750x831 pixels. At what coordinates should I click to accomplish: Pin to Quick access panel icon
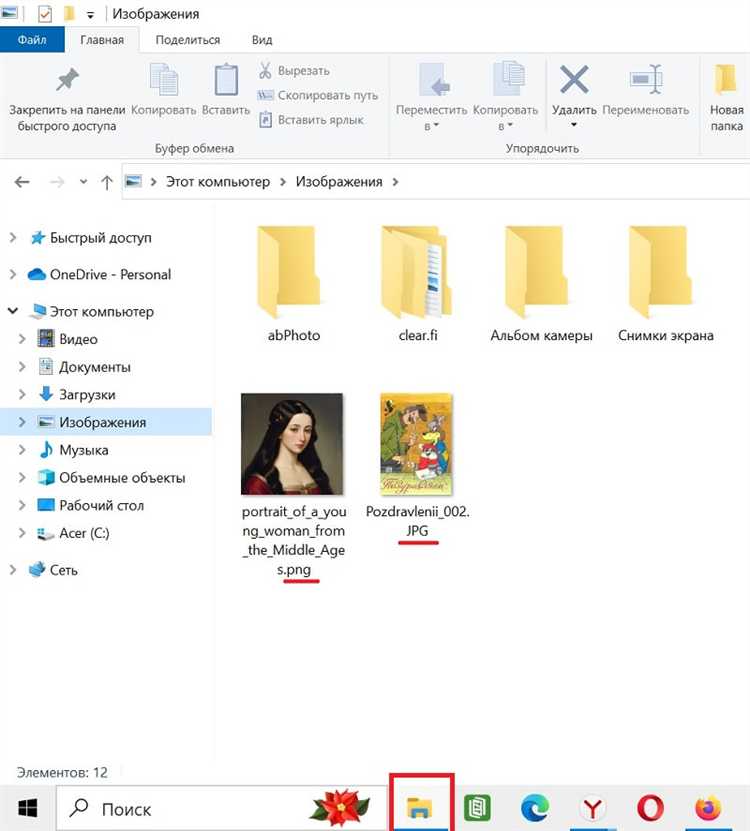67,81
